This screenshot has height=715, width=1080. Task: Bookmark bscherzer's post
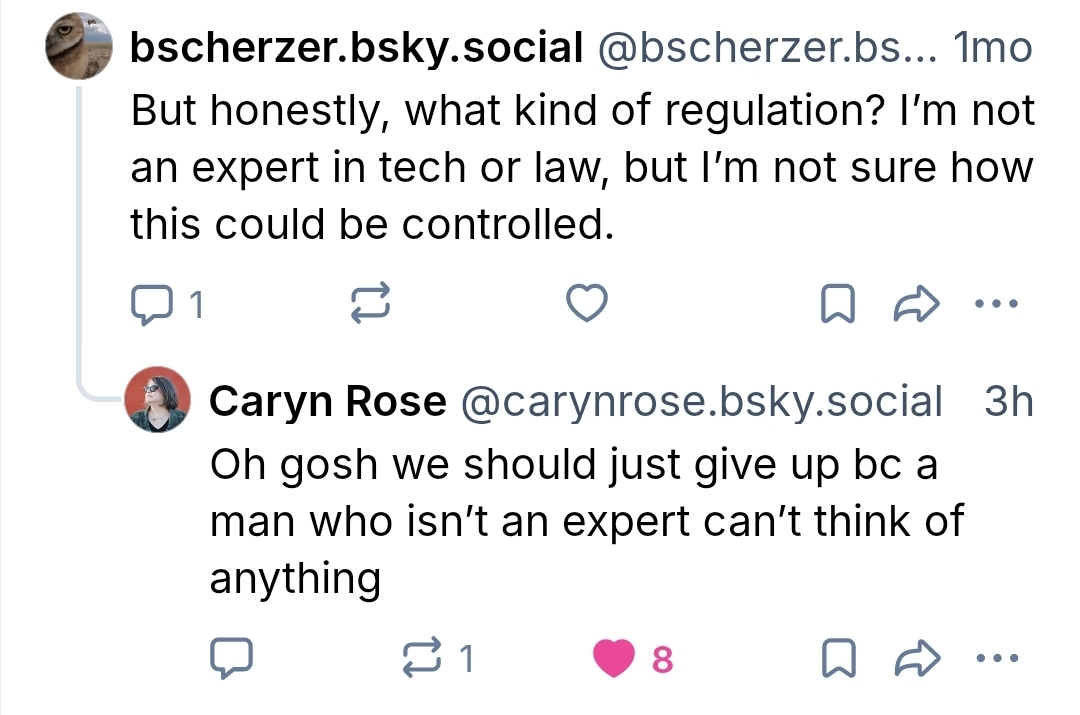point(836,304)
